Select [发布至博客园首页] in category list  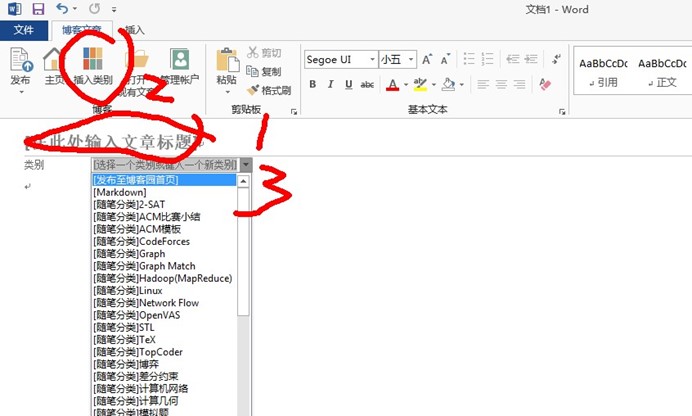point(164,180)
